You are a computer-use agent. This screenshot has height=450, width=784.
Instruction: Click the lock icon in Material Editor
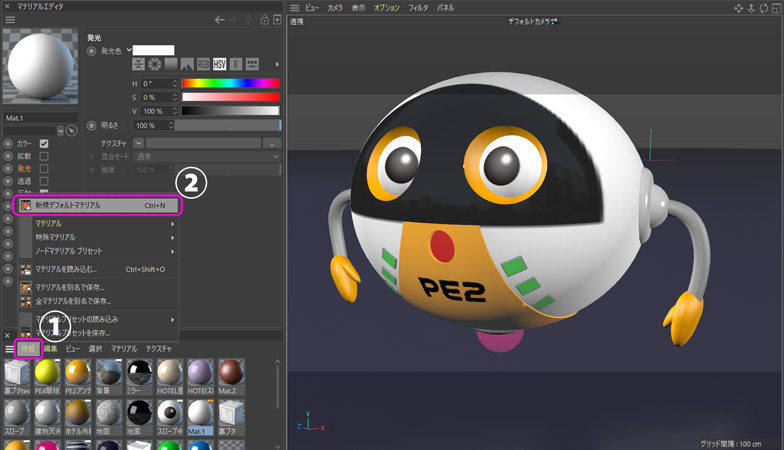[x=264, y=19]
